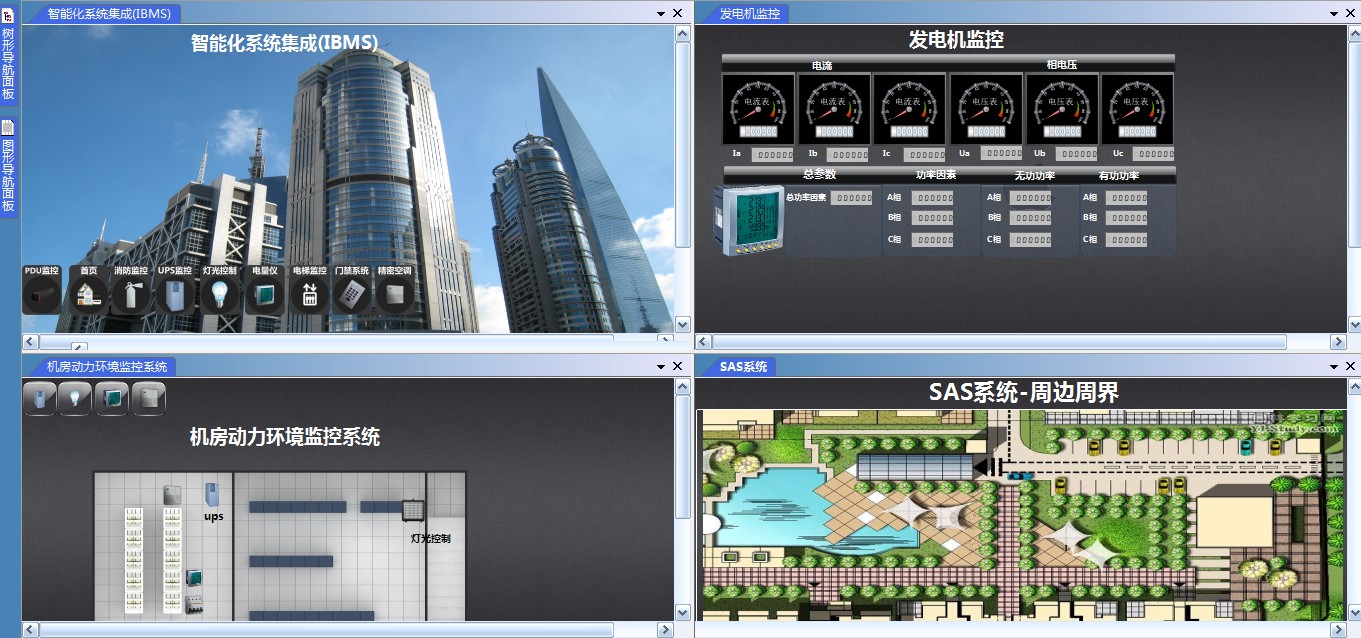This screenshot has width=1361, height=638.
Task: Click A相 value under 功率因素
Action: [x=932, y=198]
